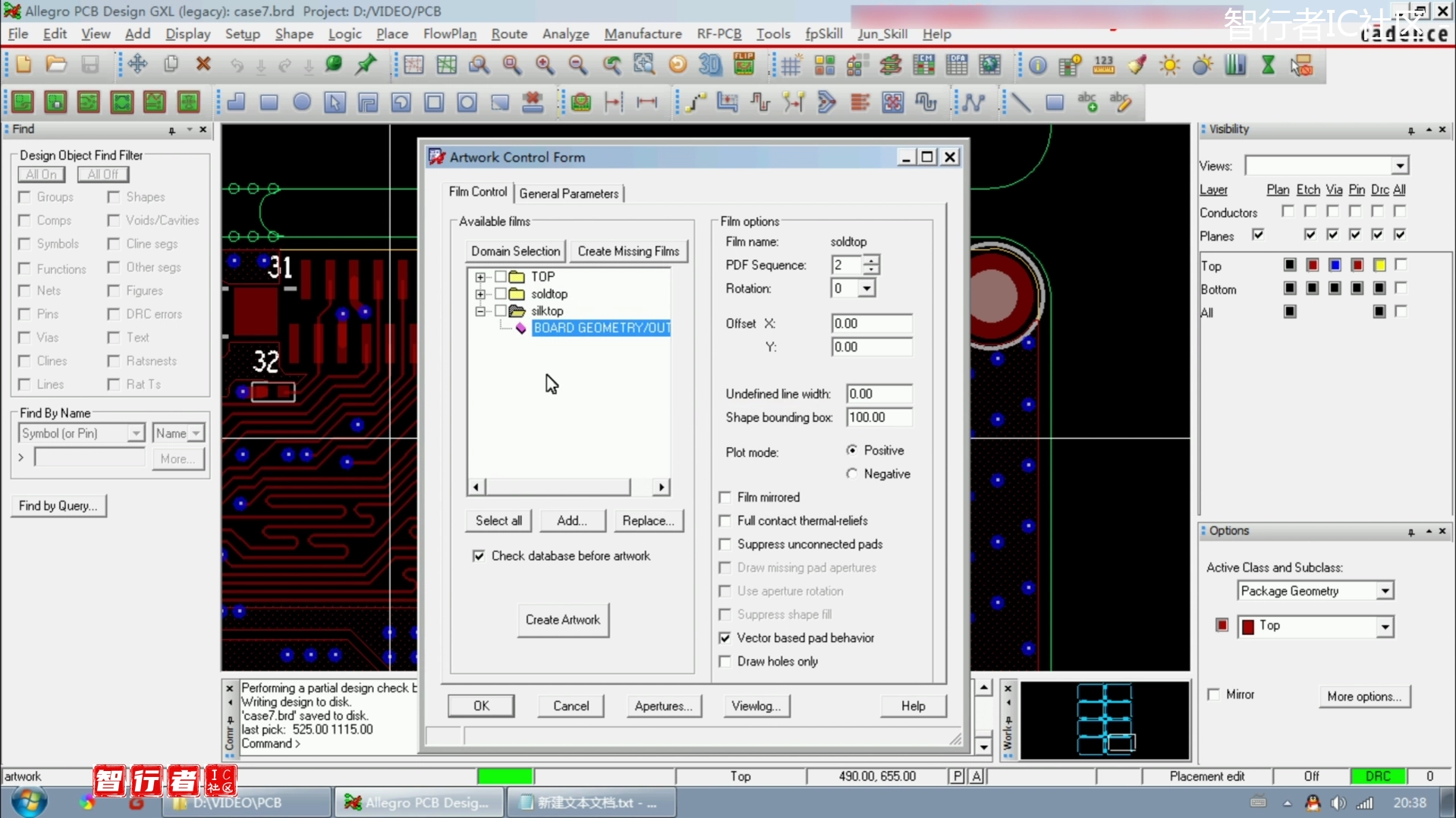Open the Shape menu
Screen dimensions: 1456x818
click(294, 34)
